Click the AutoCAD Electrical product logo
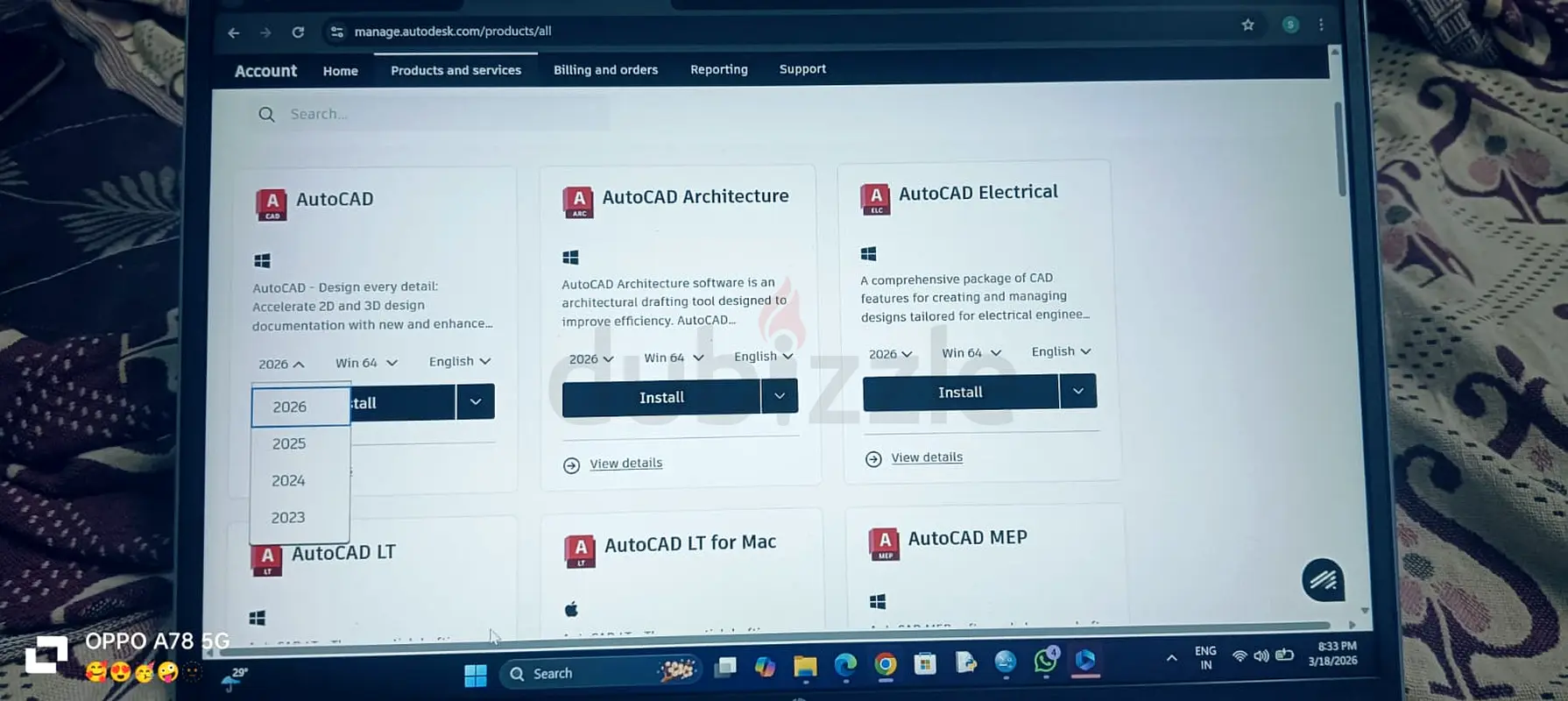Screen dimensions: 1568x701 [x=875, y=199]
